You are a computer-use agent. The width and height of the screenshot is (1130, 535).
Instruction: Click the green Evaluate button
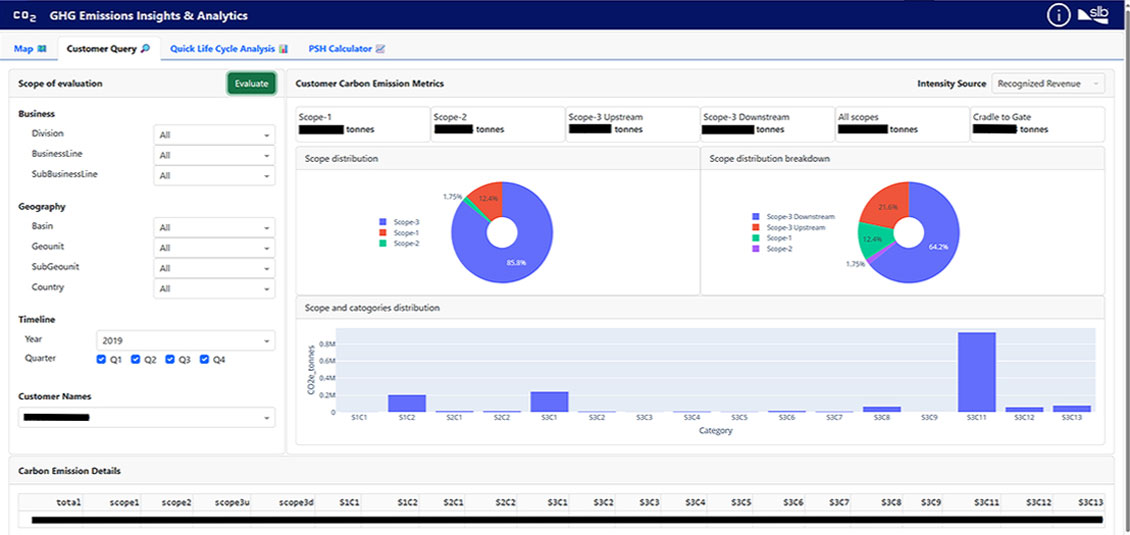tap(252, 84)
